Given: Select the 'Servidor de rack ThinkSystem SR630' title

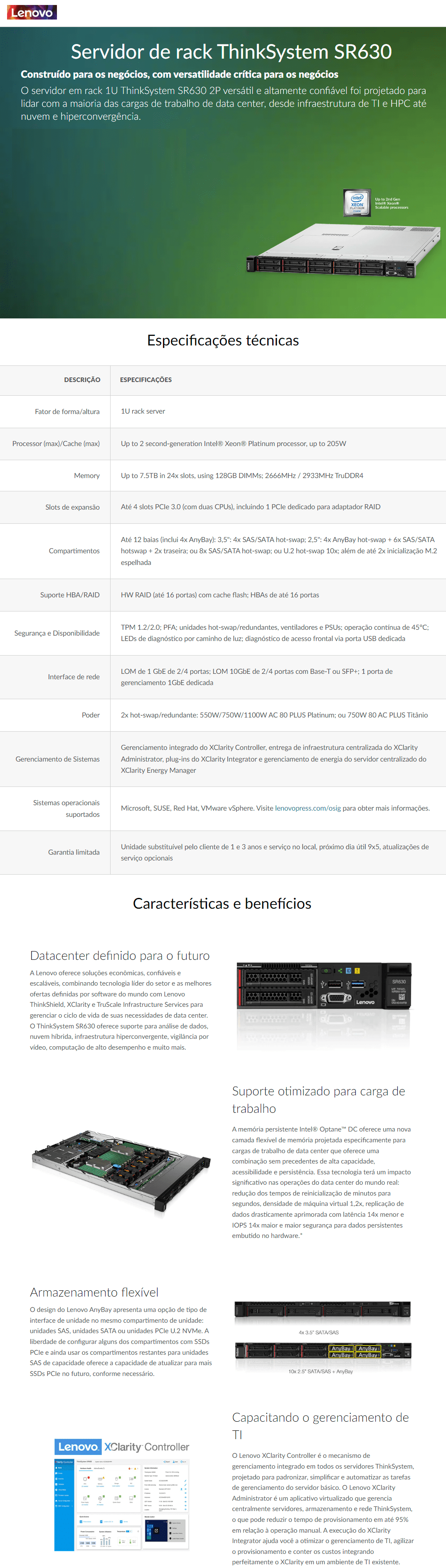Looking at the screenshot, I should pyautogui.click(x=231, y=52).
